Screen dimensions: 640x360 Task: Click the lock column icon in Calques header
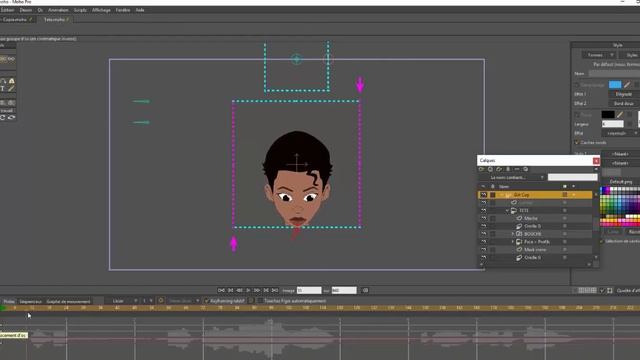(x=493, y=186)
